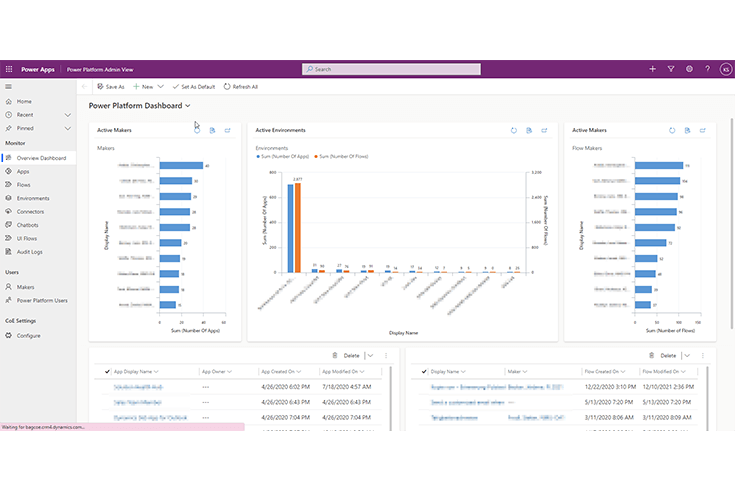Open the Maker column menu
This screenshot has width=735, height=492.
point(525,372)
